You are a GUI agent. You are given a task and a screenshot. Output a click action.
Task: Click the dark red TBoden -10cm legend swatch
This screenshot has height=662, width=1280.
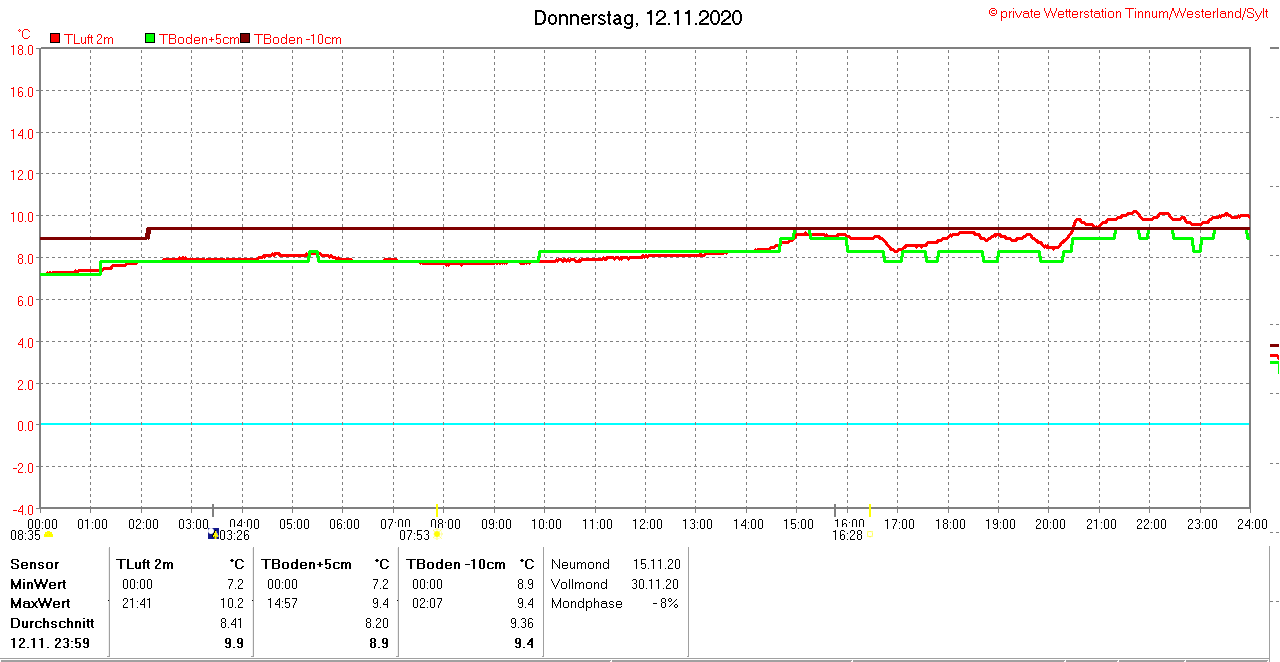[246, 39]
